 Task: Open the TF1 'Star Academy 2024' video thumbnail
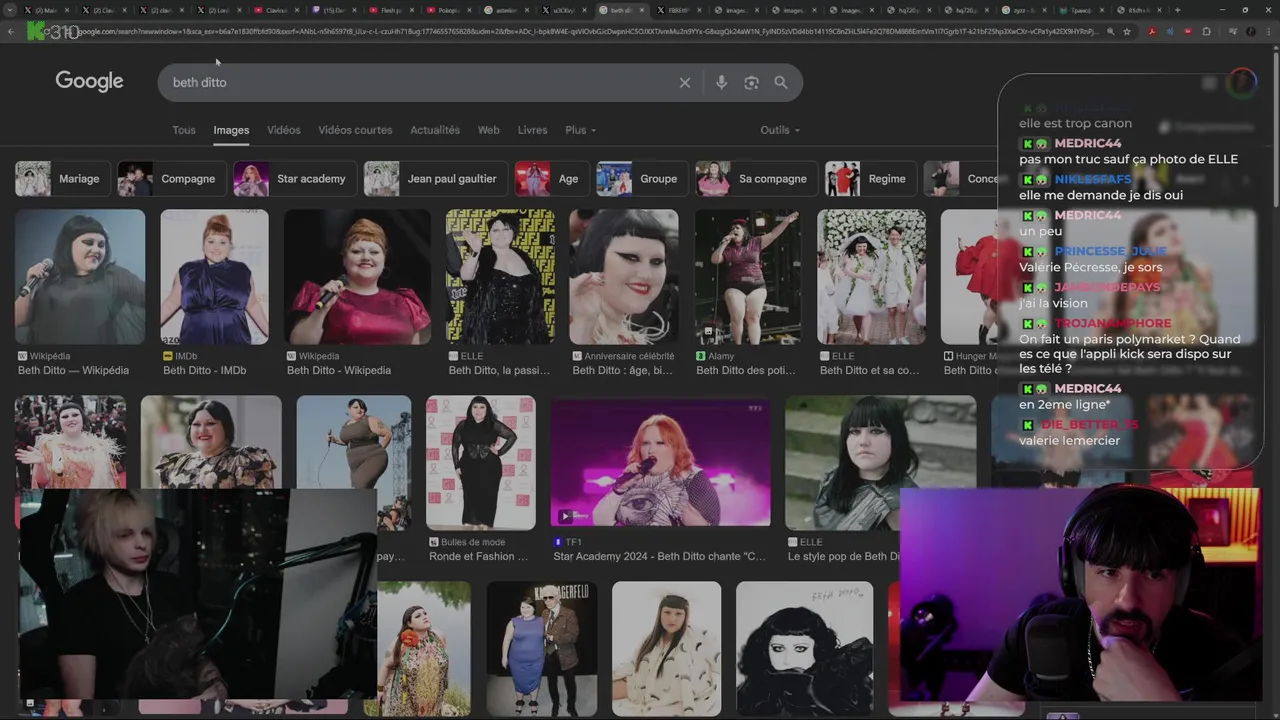[660, 461]
